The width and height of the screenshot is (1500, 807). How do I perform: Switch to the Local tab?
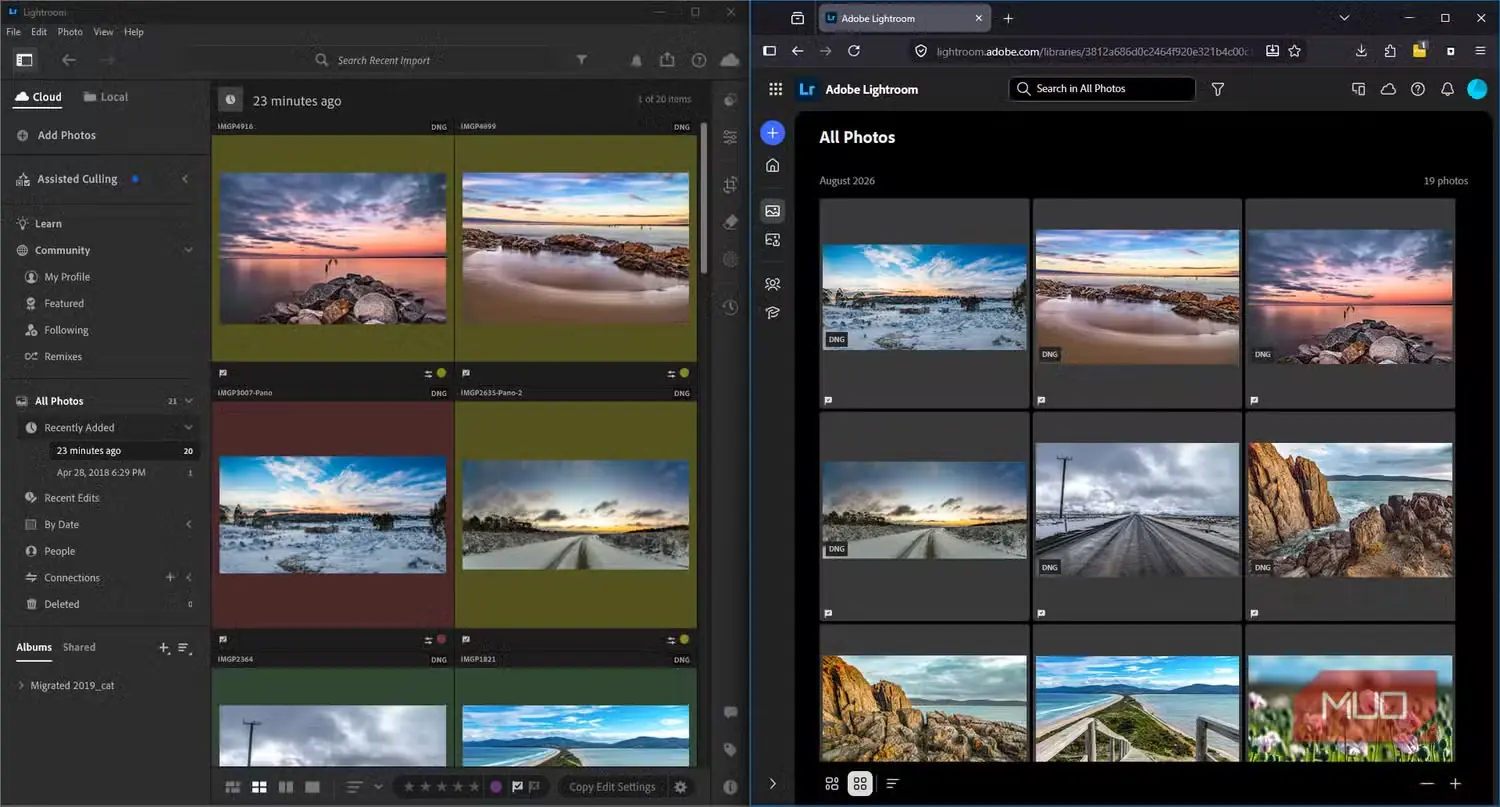tap(106, 97)
